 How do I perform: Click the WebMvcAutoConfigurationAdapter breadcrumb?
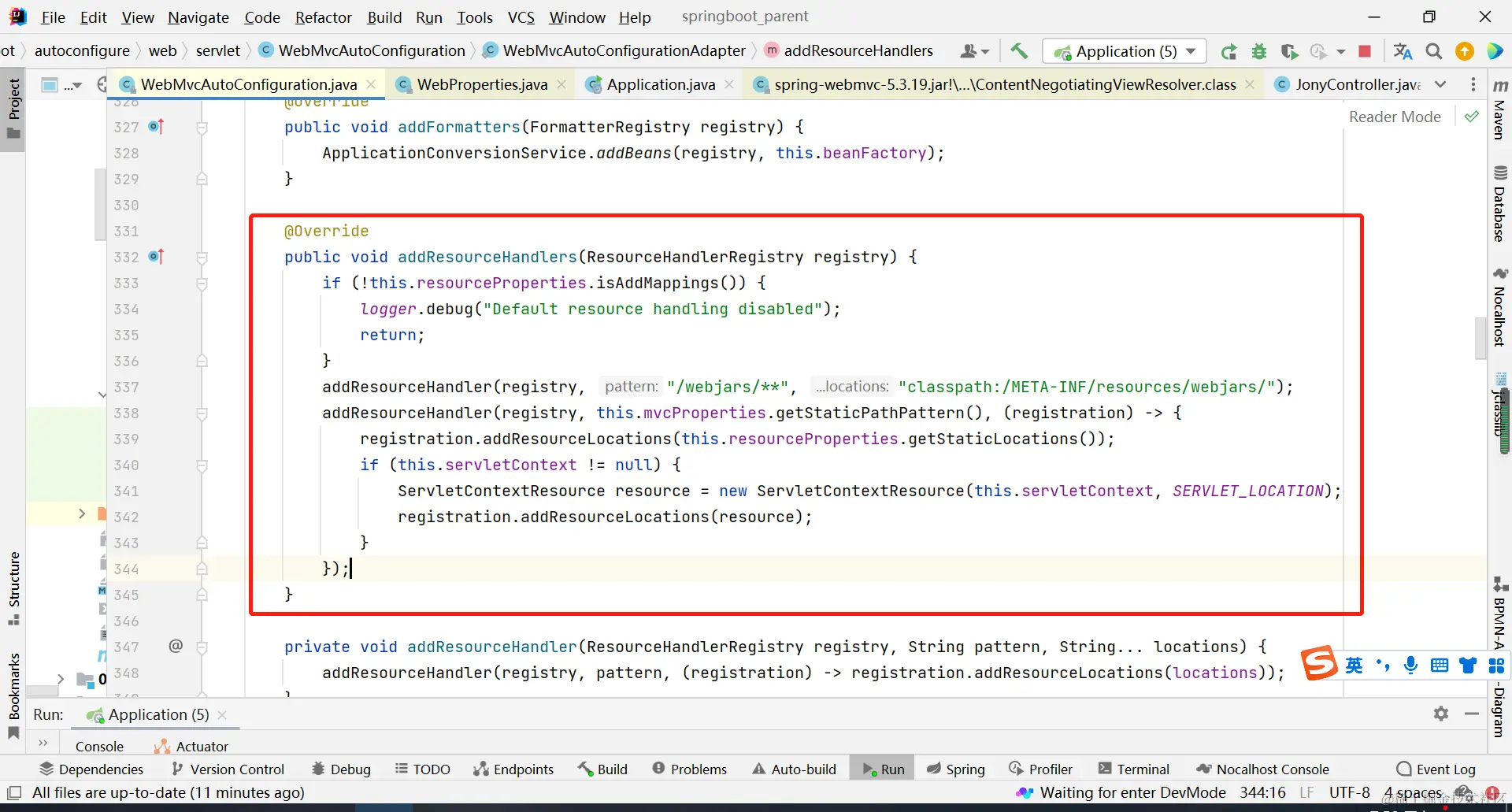click(x=624, y=50)
